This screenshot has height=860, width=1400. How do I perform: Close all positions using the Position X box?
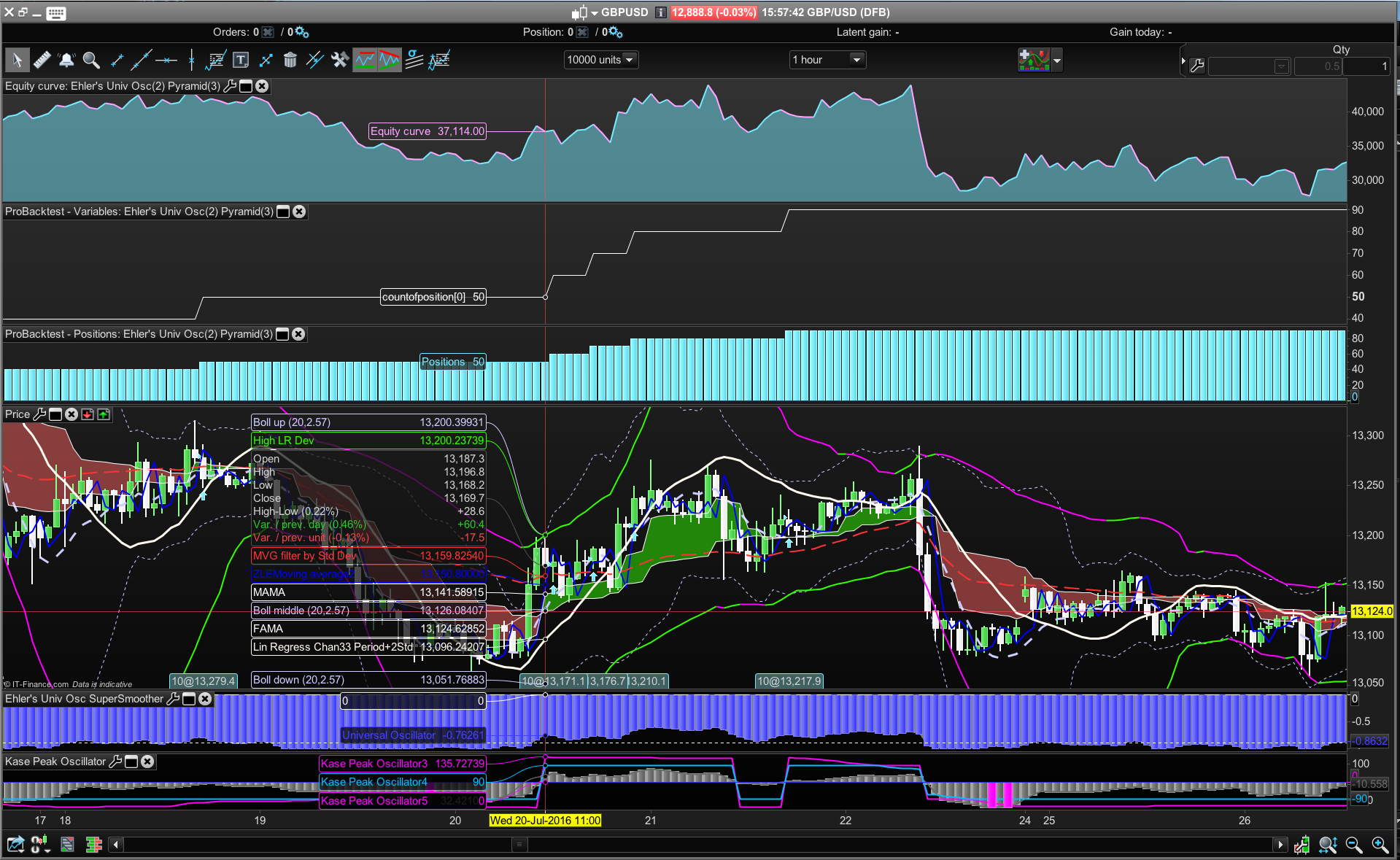pyautogui.click(x=581, y=32)
